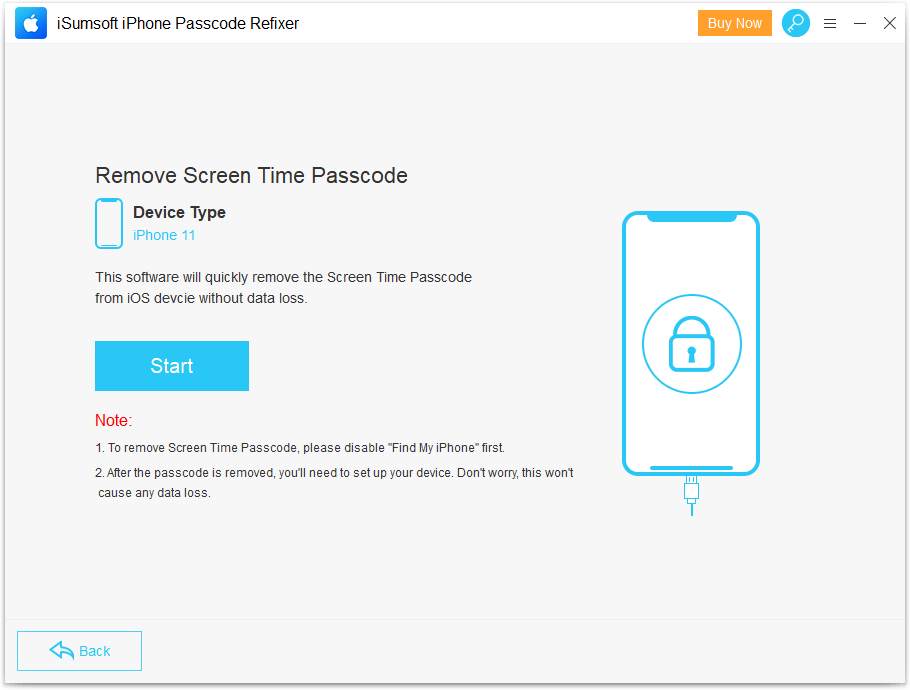Click the USB cable connector icon

point(691,494)
